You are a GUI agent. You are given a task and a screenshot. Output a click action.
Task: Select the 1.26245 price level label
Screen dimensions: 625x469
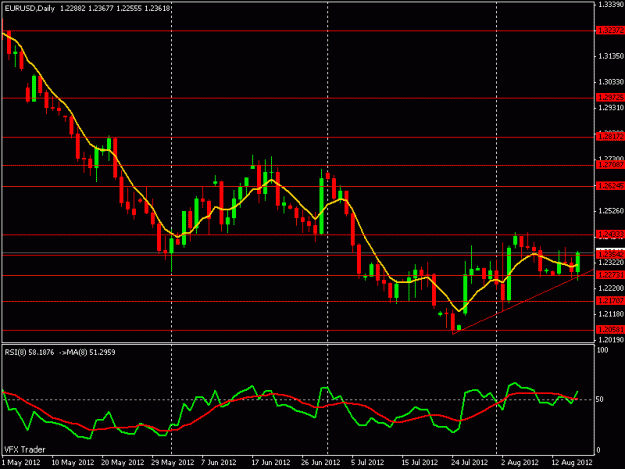click(x=610, y=186)
